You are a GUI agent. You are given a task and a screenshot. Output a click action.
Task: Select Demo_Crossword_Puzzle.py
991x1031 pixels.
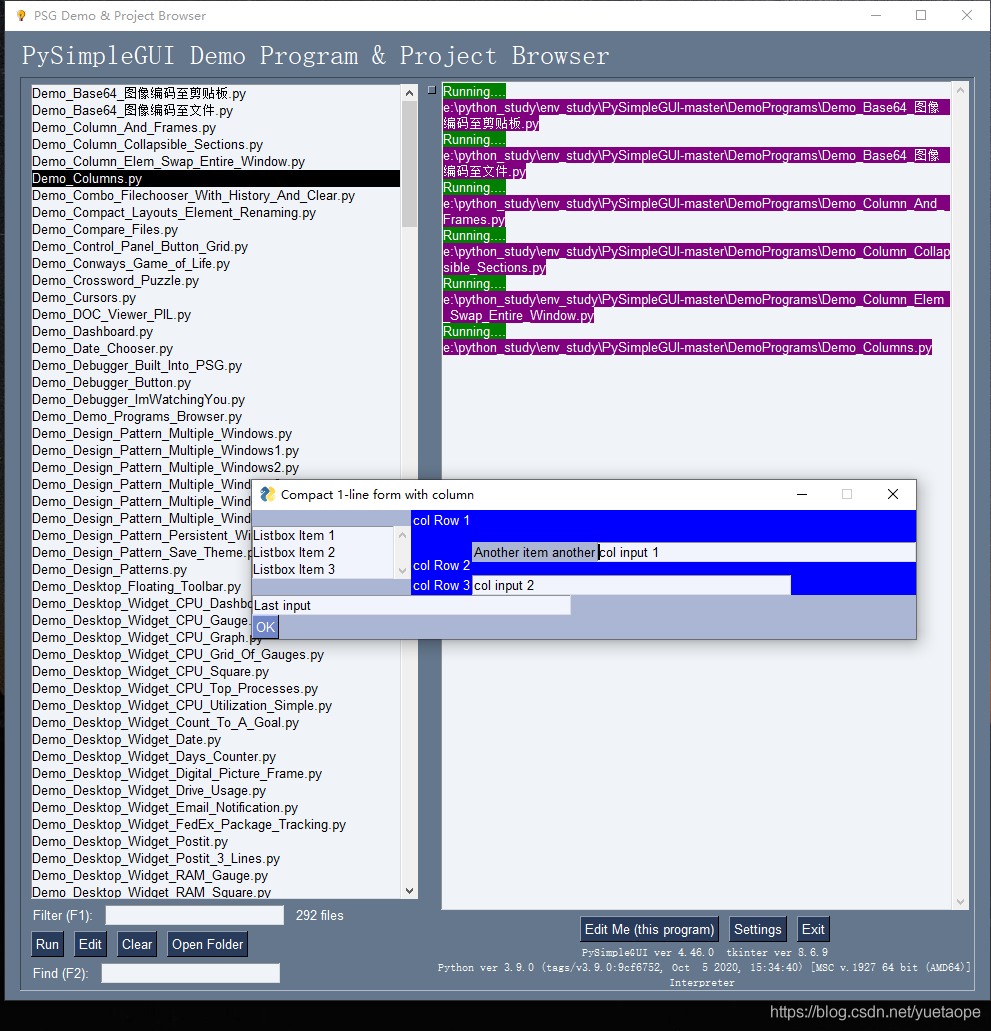click(216, 281)
